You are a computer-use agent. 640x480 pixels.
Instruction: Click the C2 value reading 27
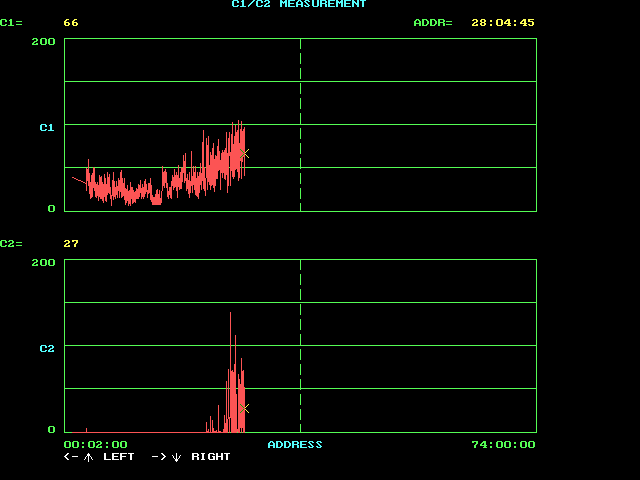(x=71, y=243)
